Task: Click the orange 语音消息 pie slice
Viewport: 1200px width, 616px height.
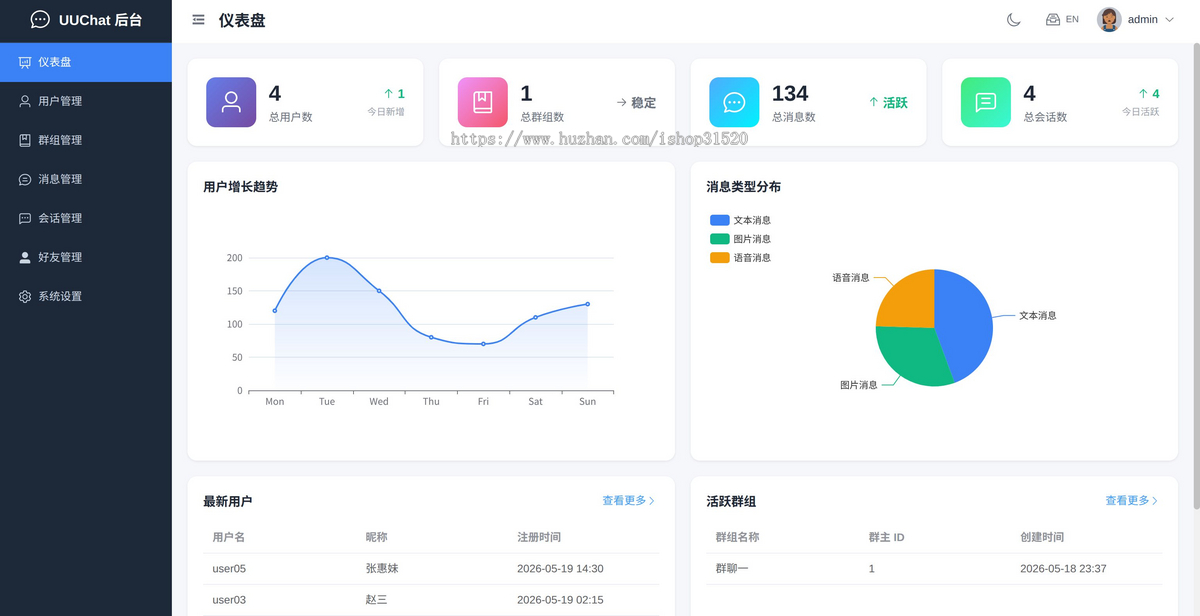Action: (910, 300)
